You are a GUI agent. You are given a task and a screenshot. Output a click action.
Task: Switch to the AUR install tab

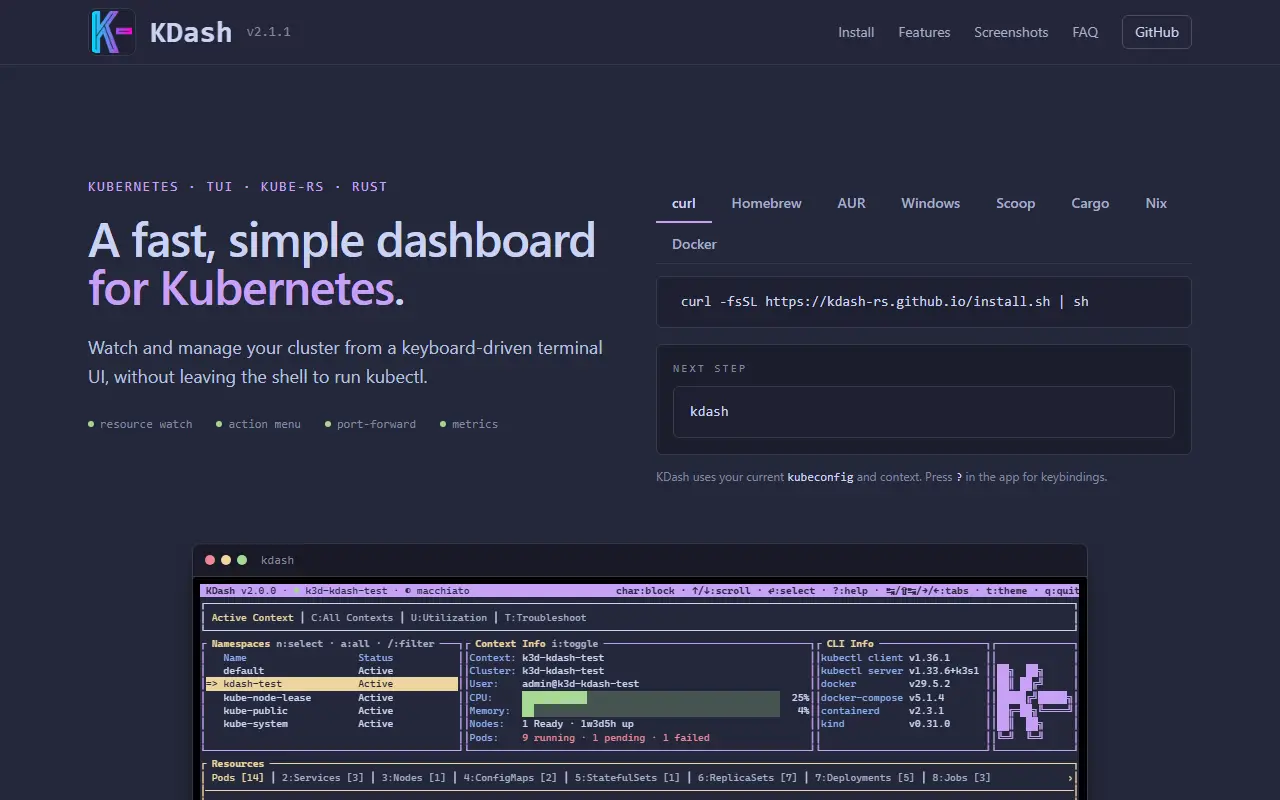coord(851,203)
